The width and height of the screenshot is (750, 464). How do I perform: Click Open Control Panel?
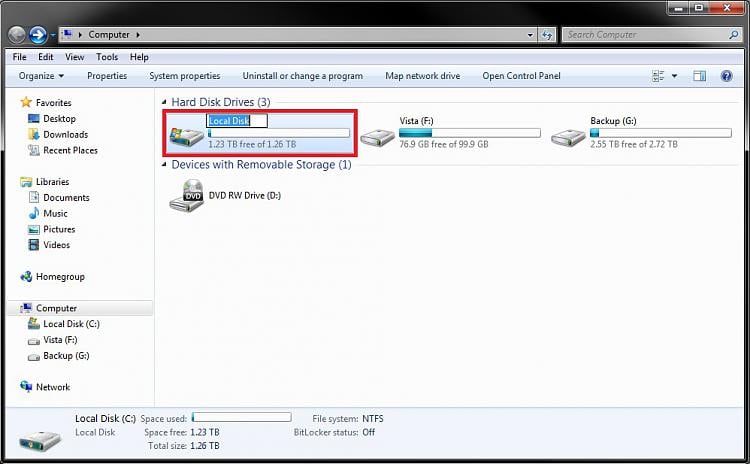coord(521,76)
